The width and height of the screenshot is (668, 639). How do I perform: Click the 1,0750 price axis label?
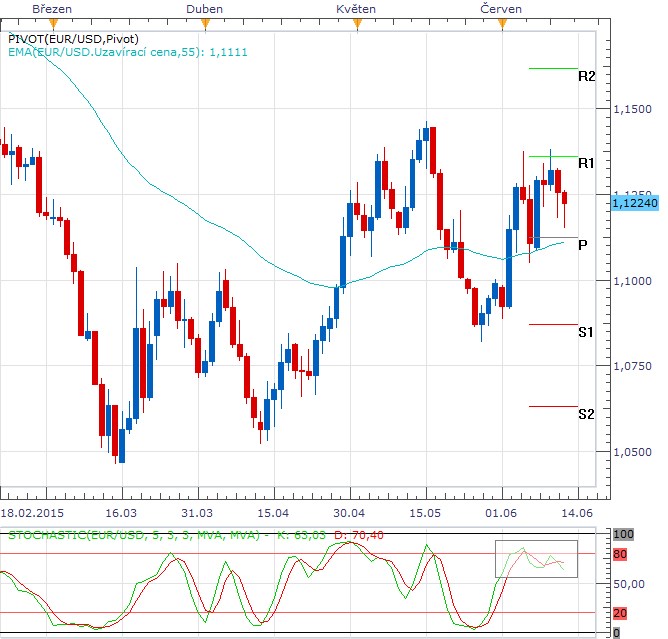pyautogui.click(x=632, y=366)
